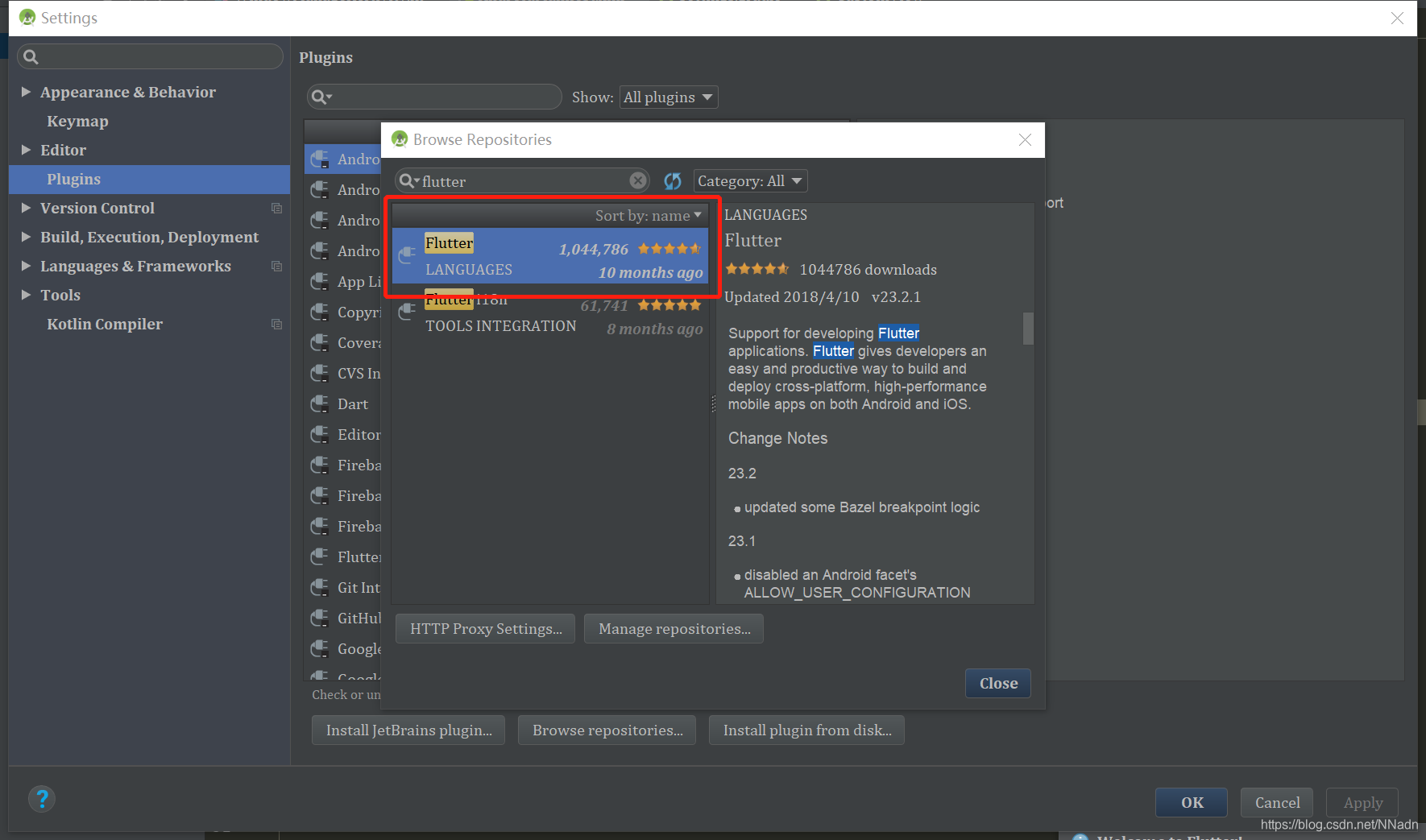Open the help question mark icon
Viewport: 1426px width, 840px height.
[42, 799]
